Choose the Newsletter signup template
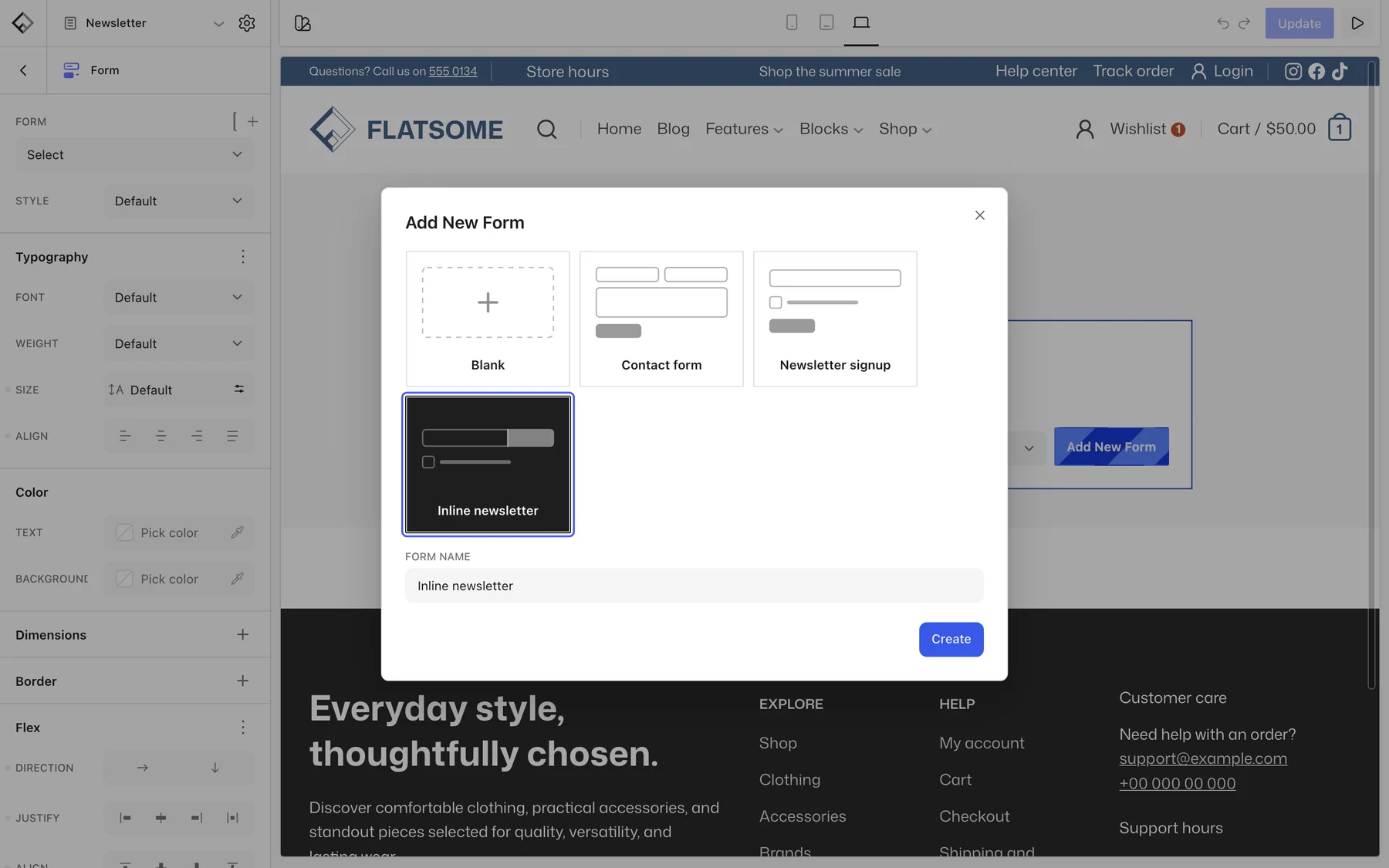Screen dimensions: 1389x868 835,319
